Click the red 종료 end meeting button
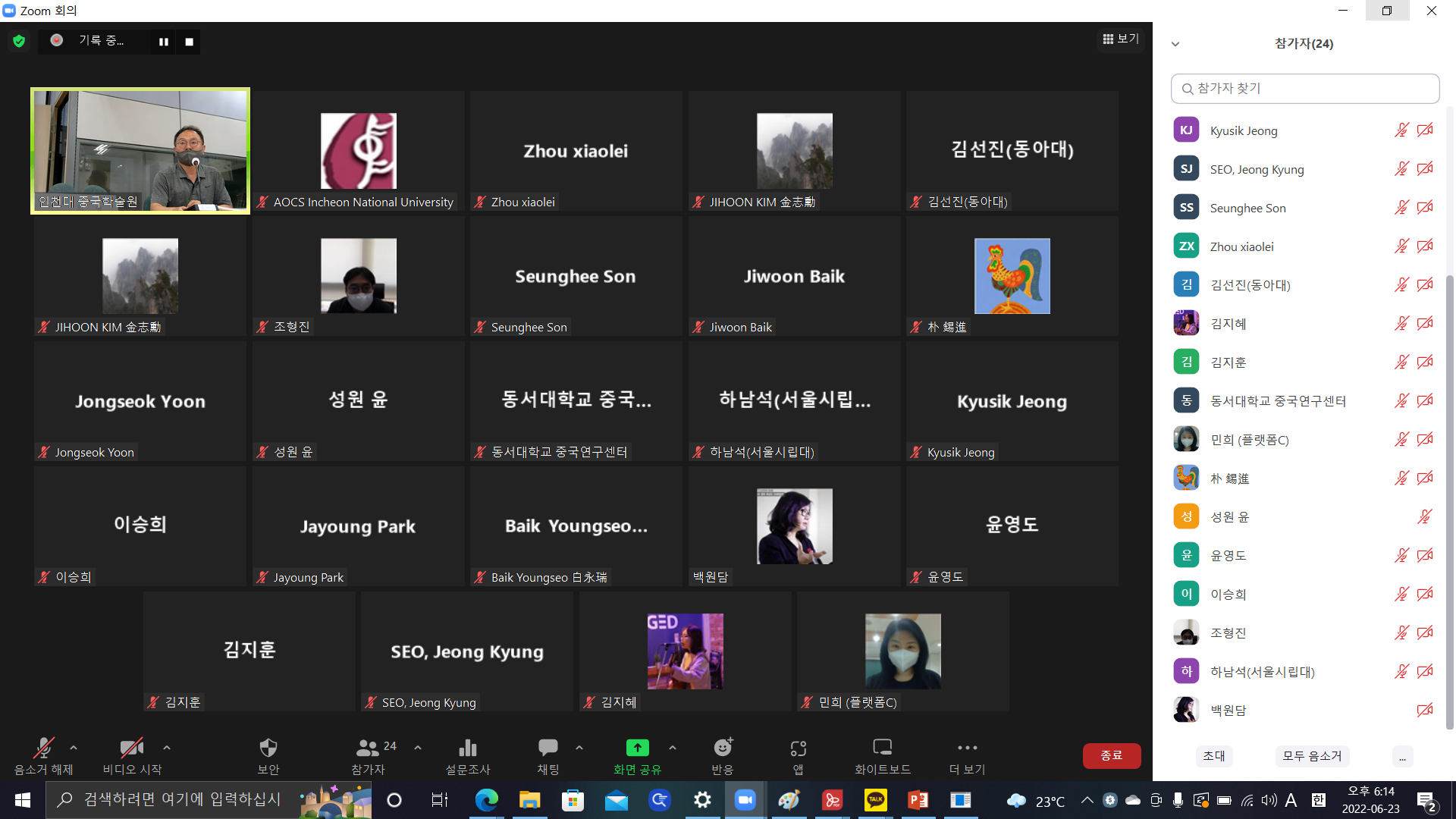Viewport: 1456px width, 819px height. point(1112,755)
